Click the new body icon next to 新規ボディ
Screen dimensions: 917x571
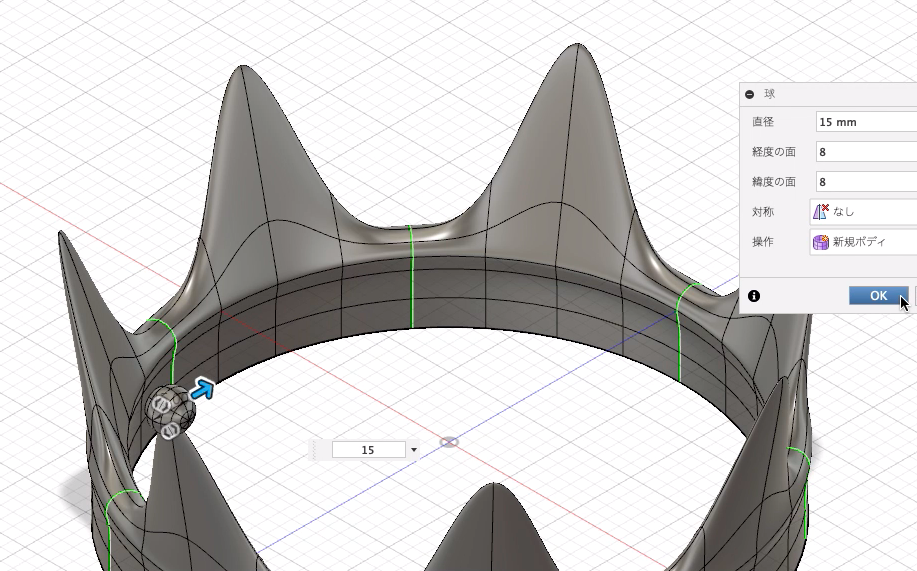[x=821, y=242]
